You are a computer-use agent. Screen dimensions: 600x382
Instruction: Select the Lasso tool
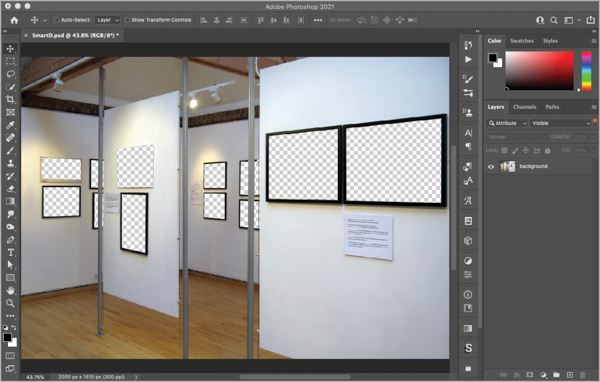[10, 74]
